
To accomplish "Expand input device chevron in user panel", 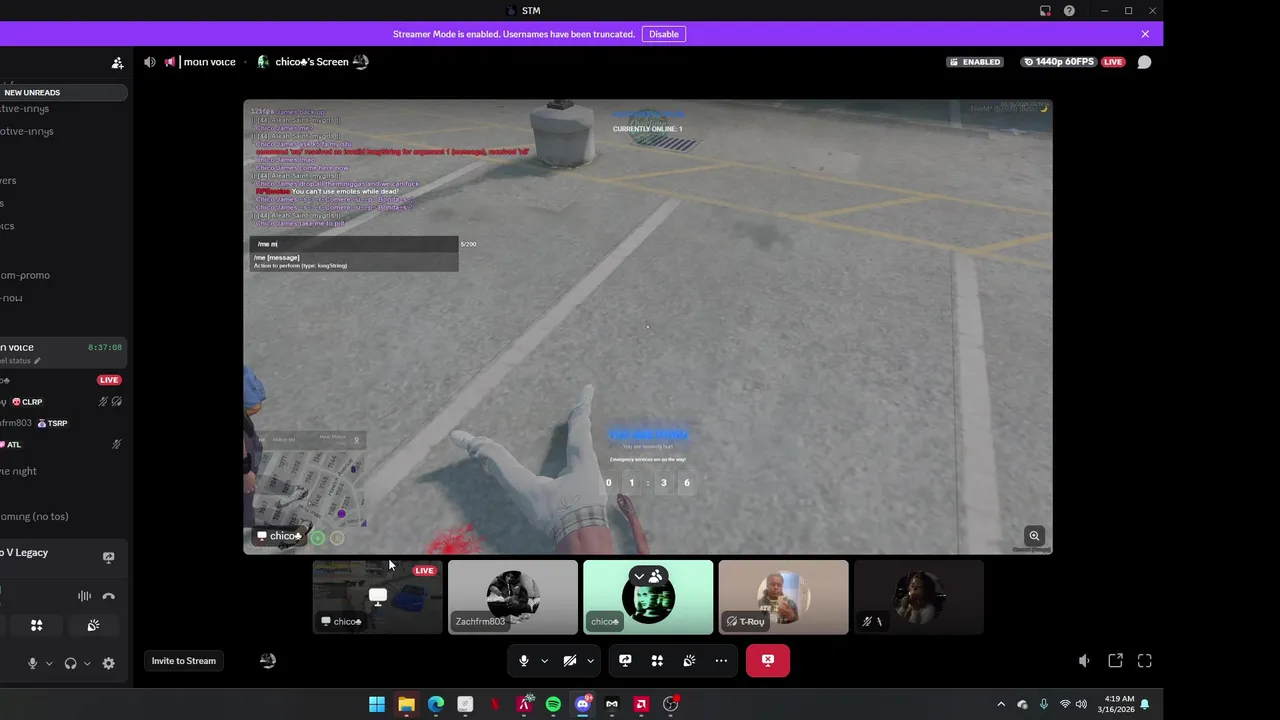I will 49,663.
